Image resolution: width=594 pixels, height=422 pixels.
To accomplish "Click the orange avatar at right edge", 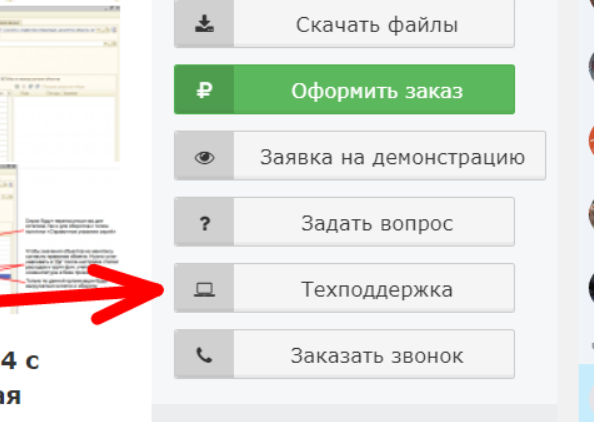I will pyautogui.click(x=591, y=140).
